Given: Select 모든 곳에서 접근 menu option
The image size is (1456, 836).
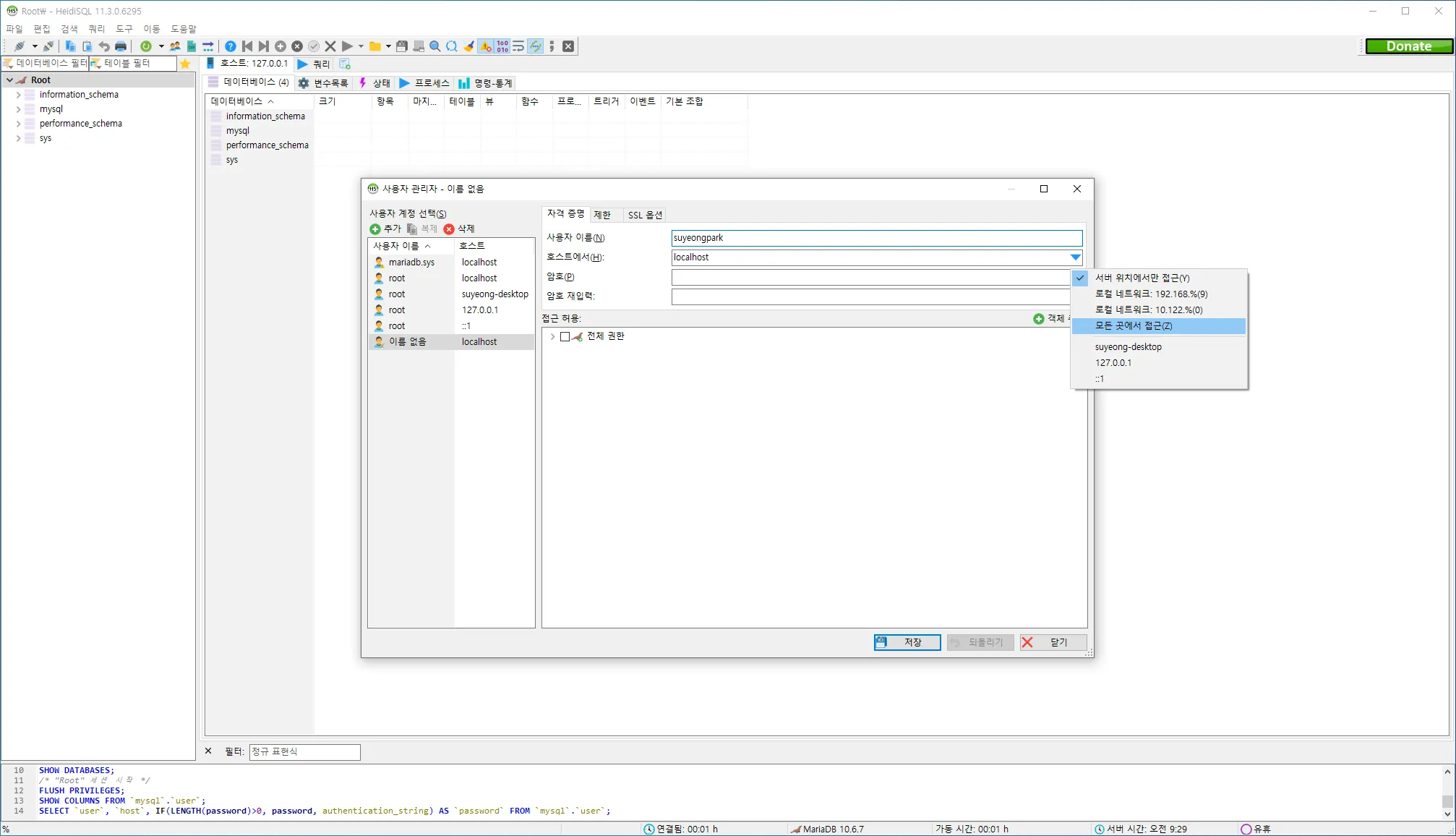Looking at the screenshot, I should click(x=1133, y=326).
